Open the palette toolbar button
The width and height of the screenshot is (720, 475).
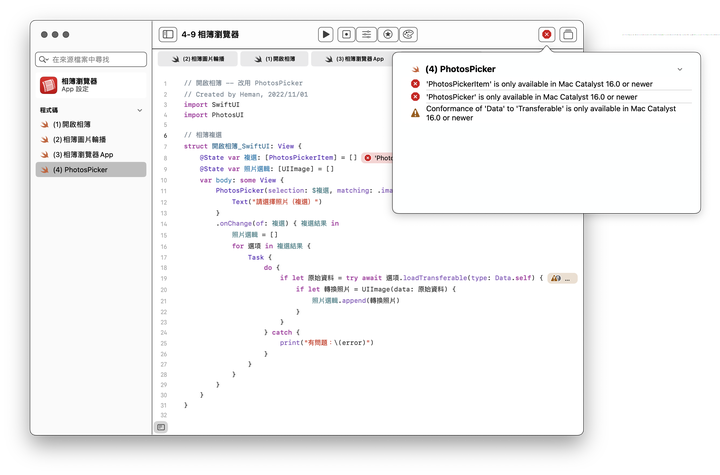[x=408, y=34]
